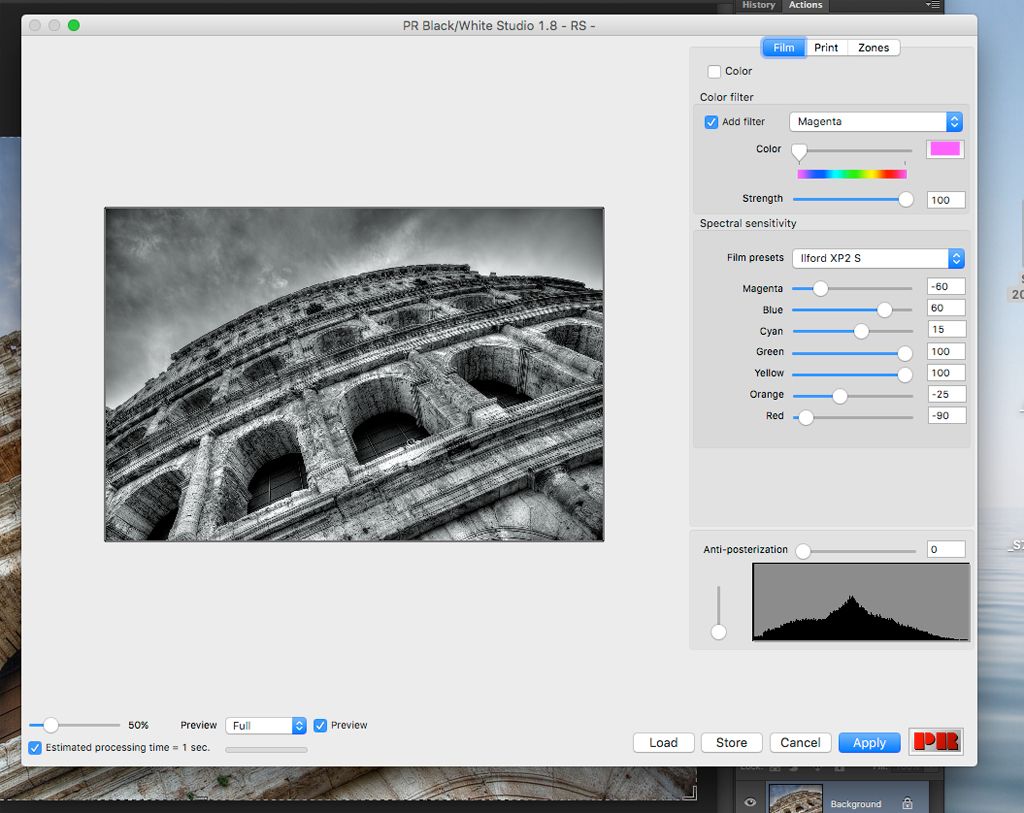Image resolution: width=1024 pixels, height=813 pixels.
Task: Click the lock icon on Background layer
Action: click(907, 803)
